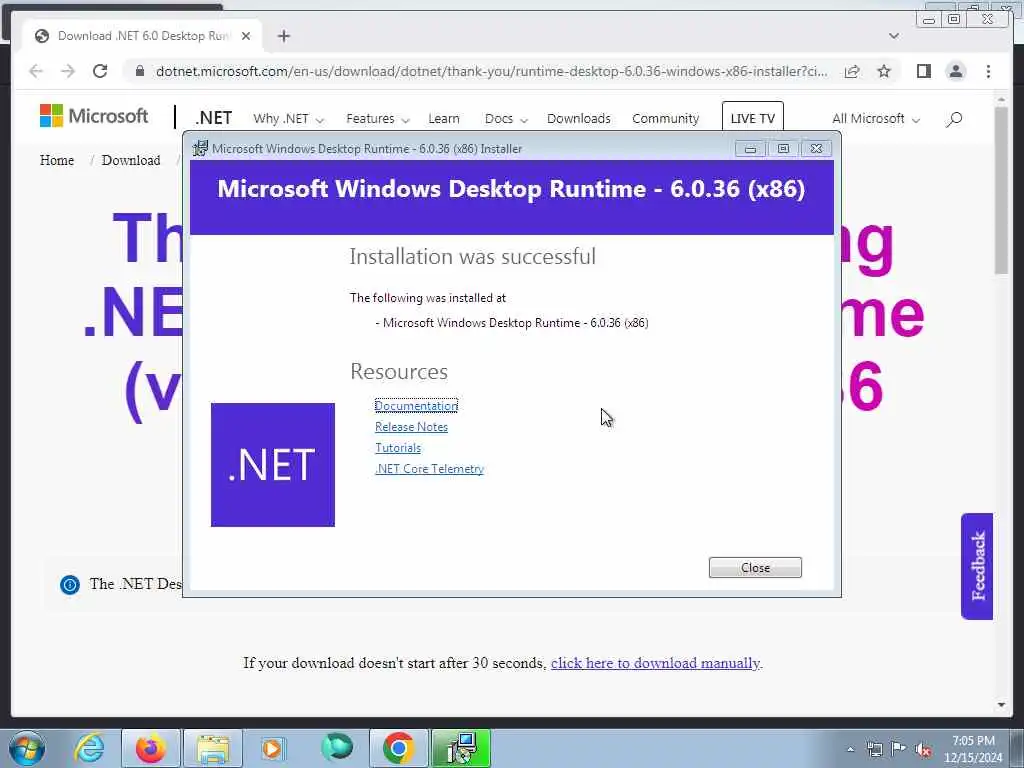Click the muted volume tray icon
Screen dimensions: 1024x768
923,749
